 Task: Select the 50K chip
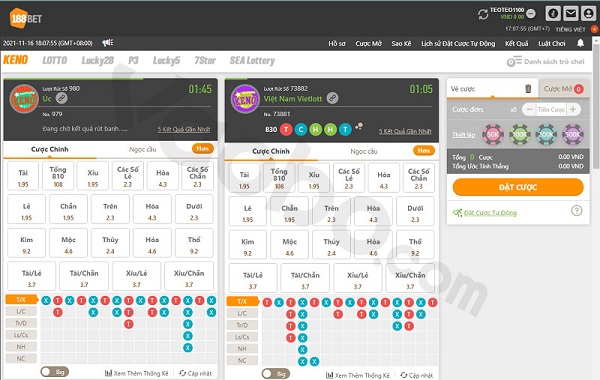click(x=493, y=134)
